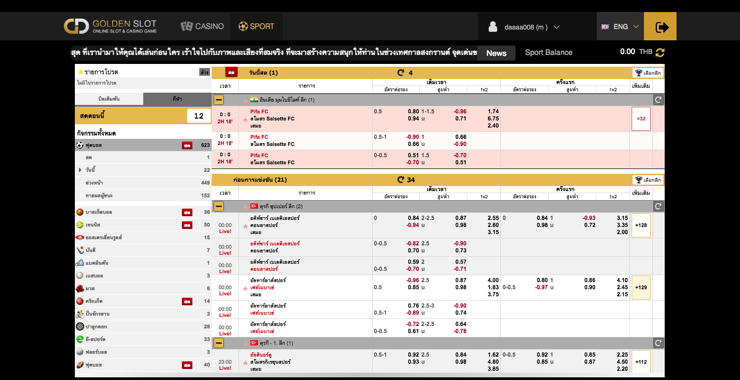This screenshot has height=380, width=740.
Task: Select the football sport with count 623
Action: click(x=143, y=145)
